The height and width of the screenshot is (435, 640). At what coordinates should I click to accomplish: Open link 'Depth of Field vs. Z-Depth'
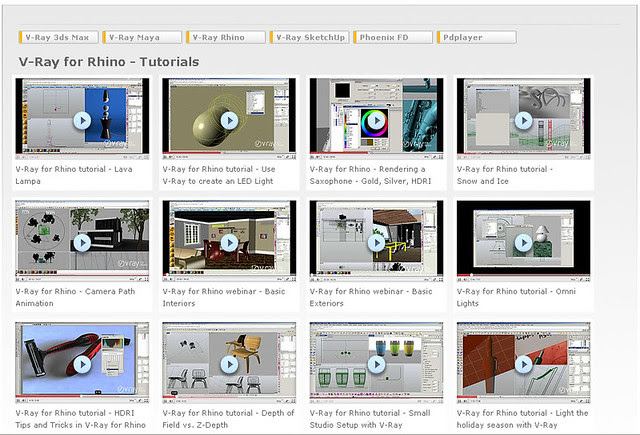(228, 419)
